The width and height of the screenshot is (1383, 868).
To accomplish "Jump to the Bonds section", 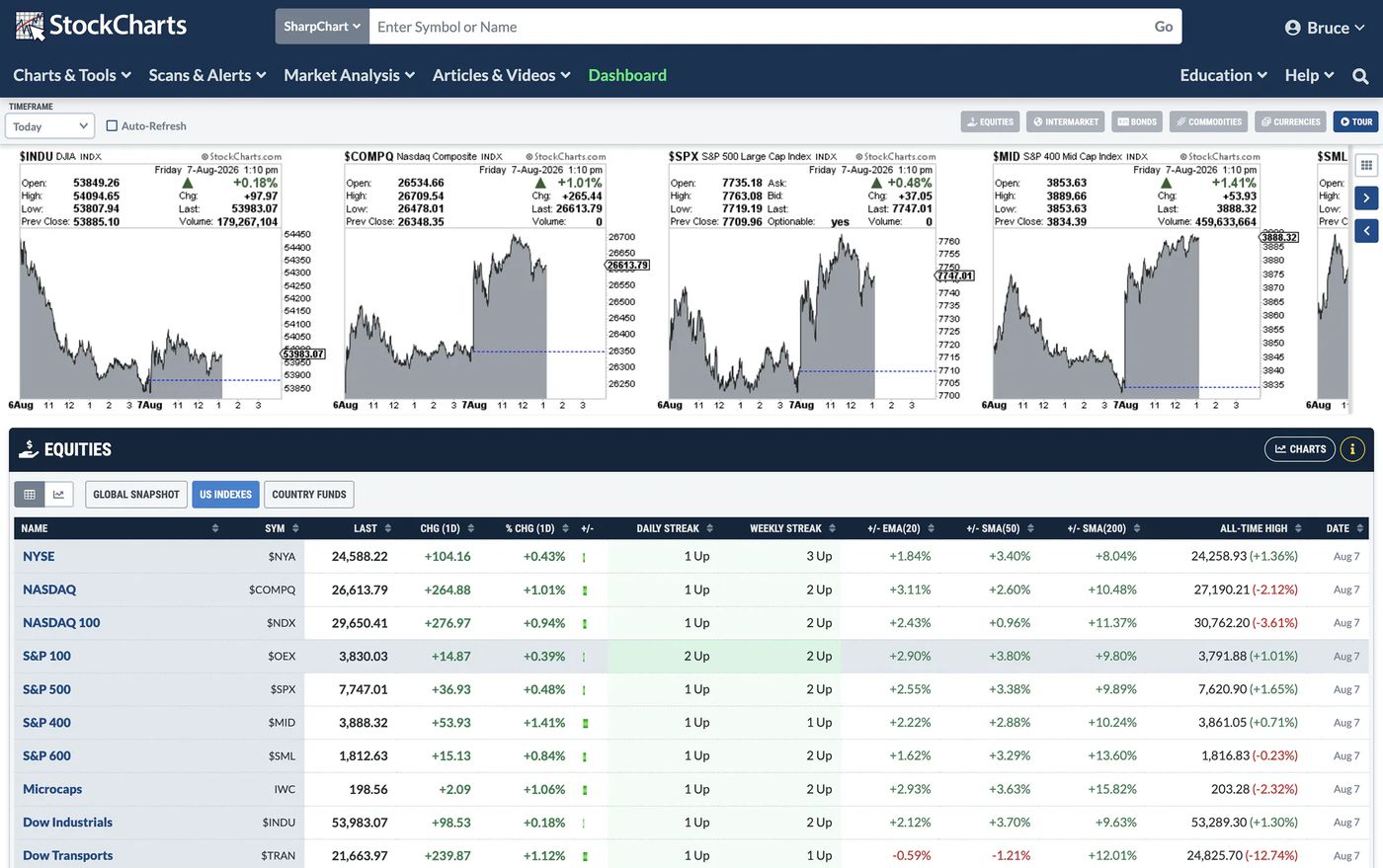I will [x=1137, y=121].
